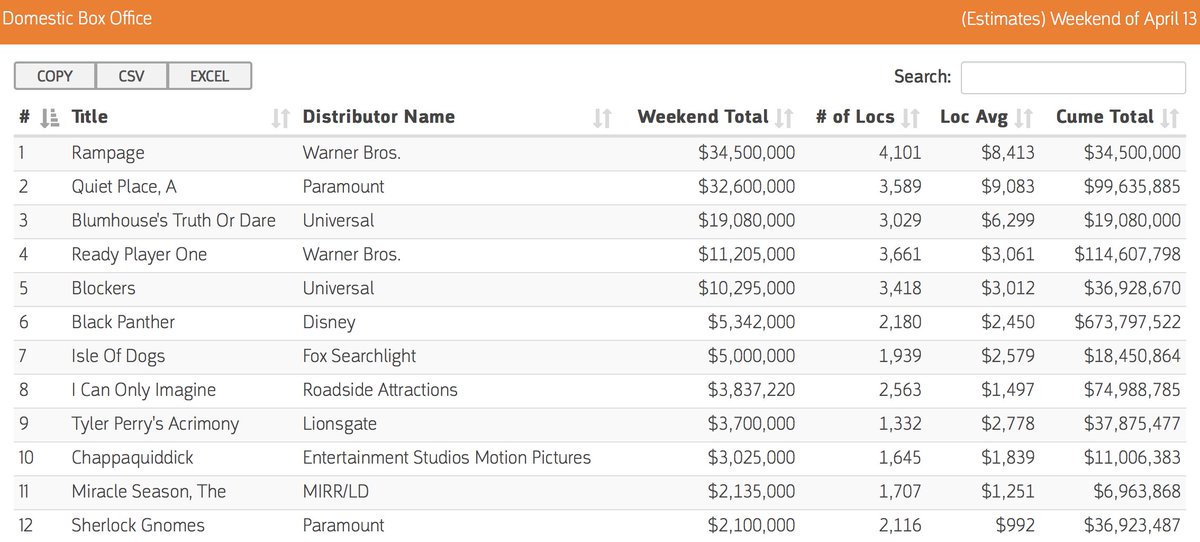Screen dimensions: 1200x542
Task: Select Tyler Perry's Acrimony title
Action: 155,424
